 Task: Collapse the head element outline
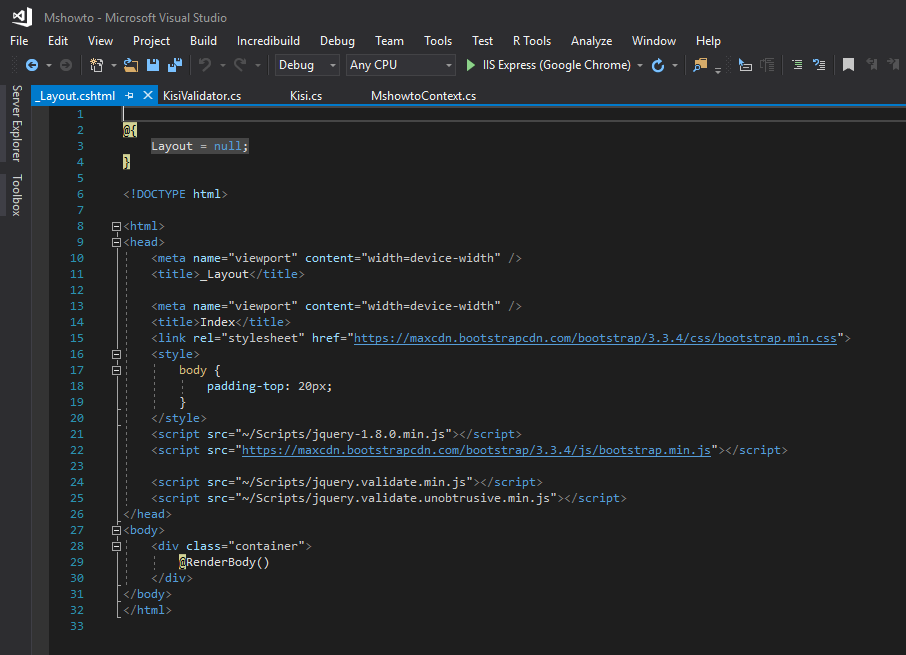[116, 243]
